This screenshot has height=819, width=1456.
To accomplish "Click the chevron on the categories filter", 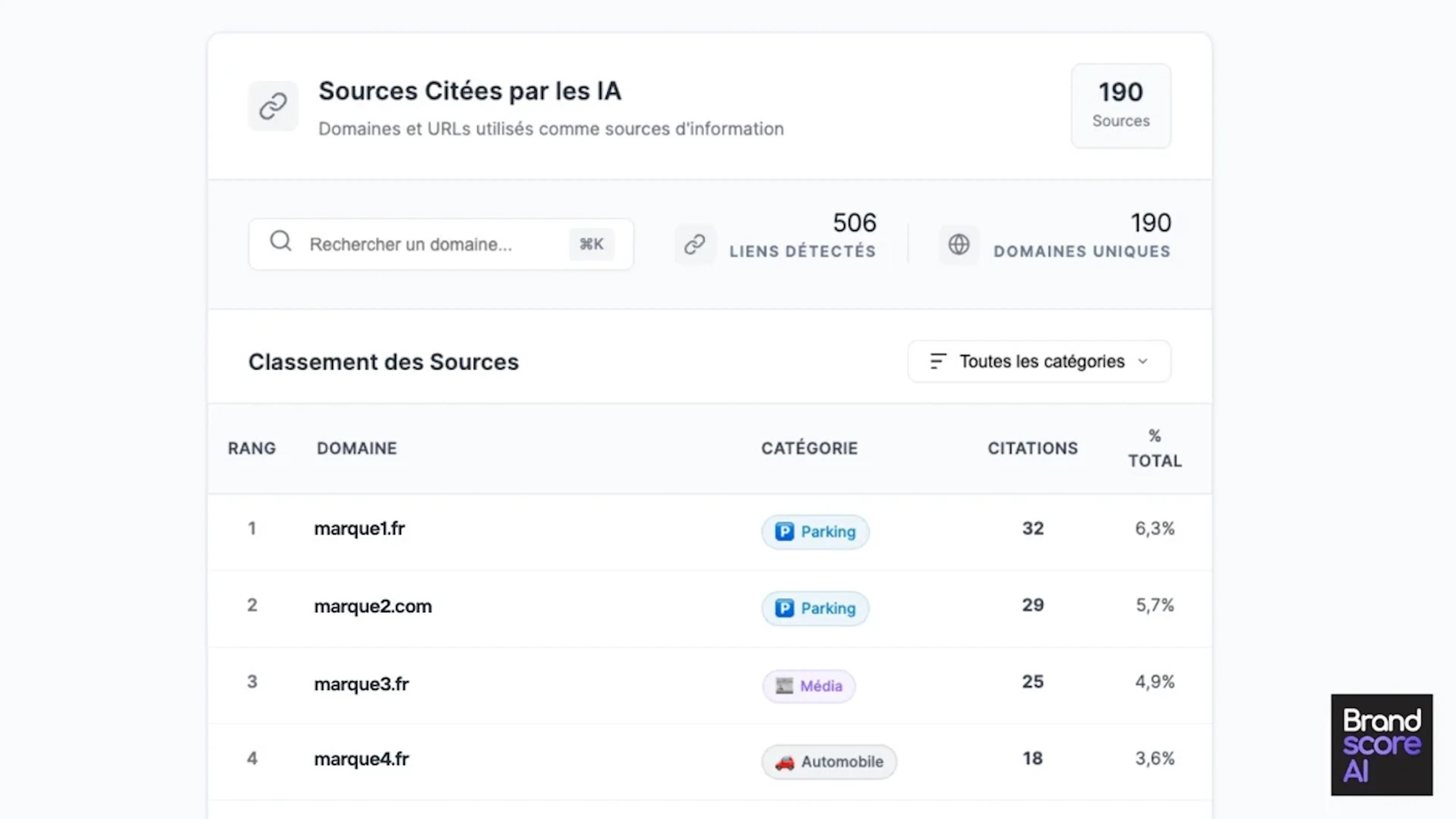I will (1144, 361).
